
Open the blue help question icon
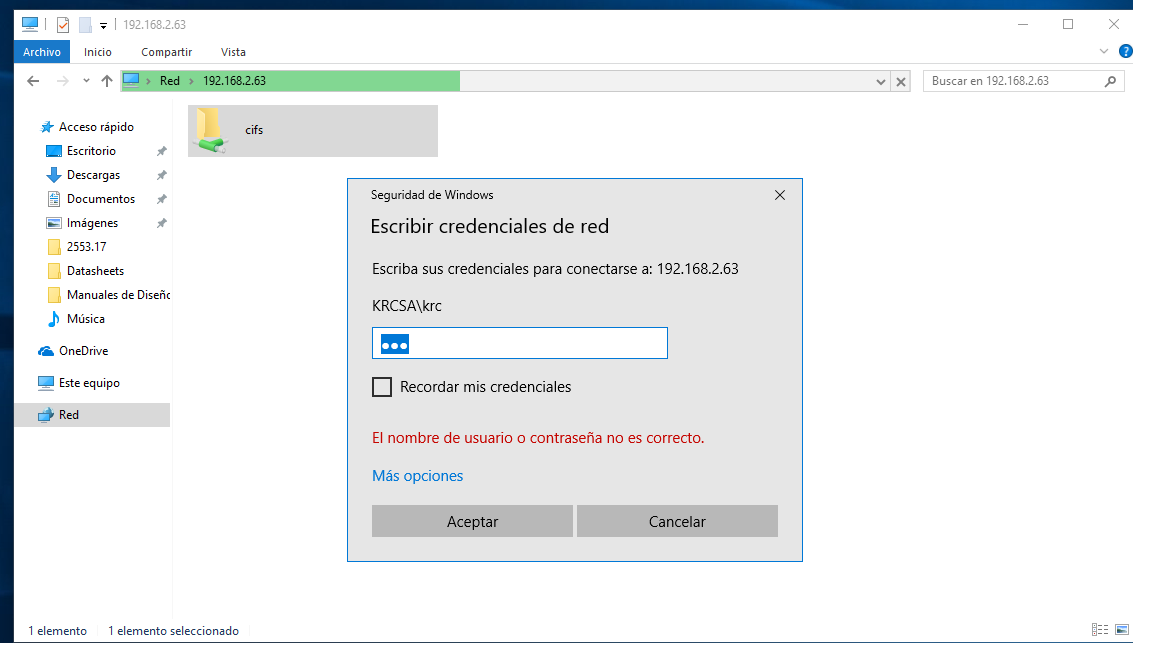pyautogui.click(x=1125, y=51)
